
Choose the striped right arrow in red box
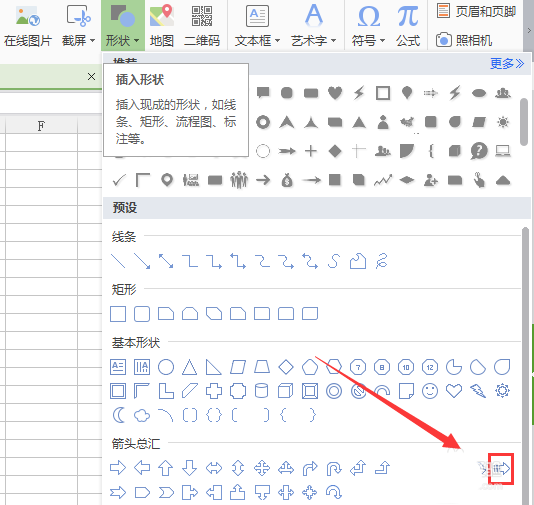click(x=502, y=469)
